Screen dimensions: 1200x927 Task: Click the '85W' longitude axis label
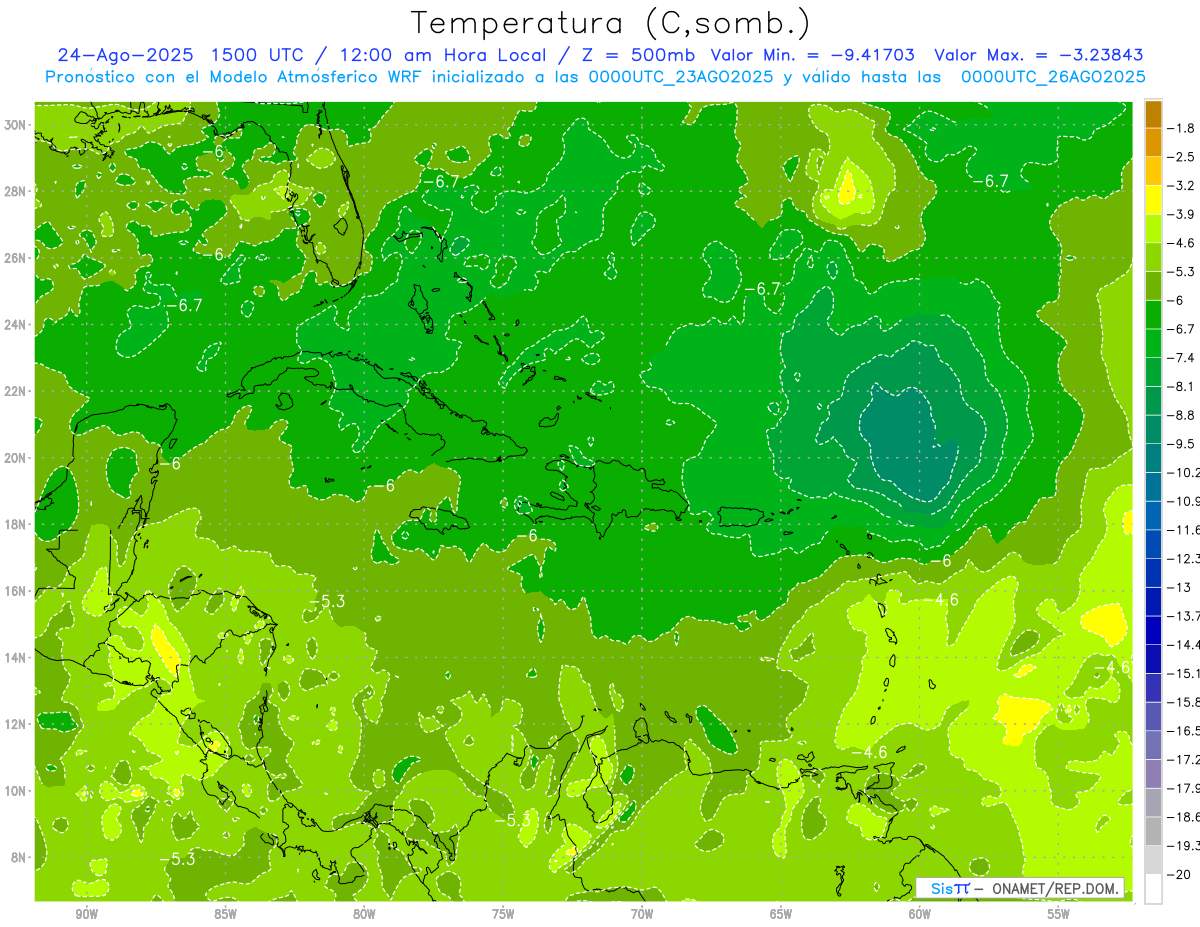point(226,915)
